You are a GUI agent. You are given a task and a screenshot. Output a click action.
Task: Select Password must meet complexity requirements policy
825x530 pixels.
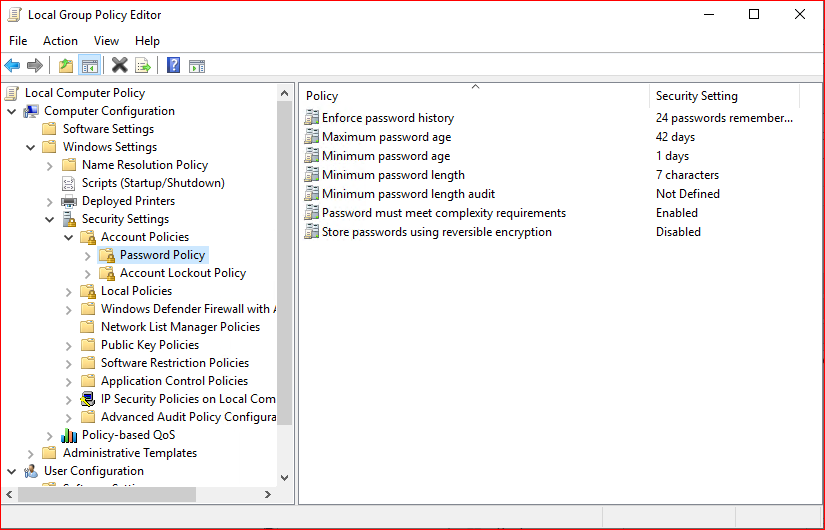(443, 213)
